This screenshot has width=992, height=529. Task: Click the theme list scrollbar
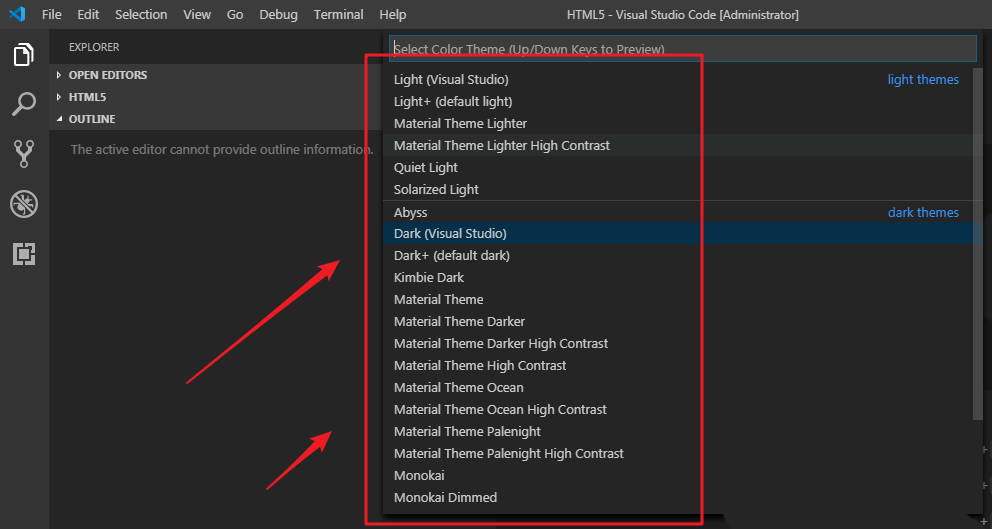coord(978,240)
